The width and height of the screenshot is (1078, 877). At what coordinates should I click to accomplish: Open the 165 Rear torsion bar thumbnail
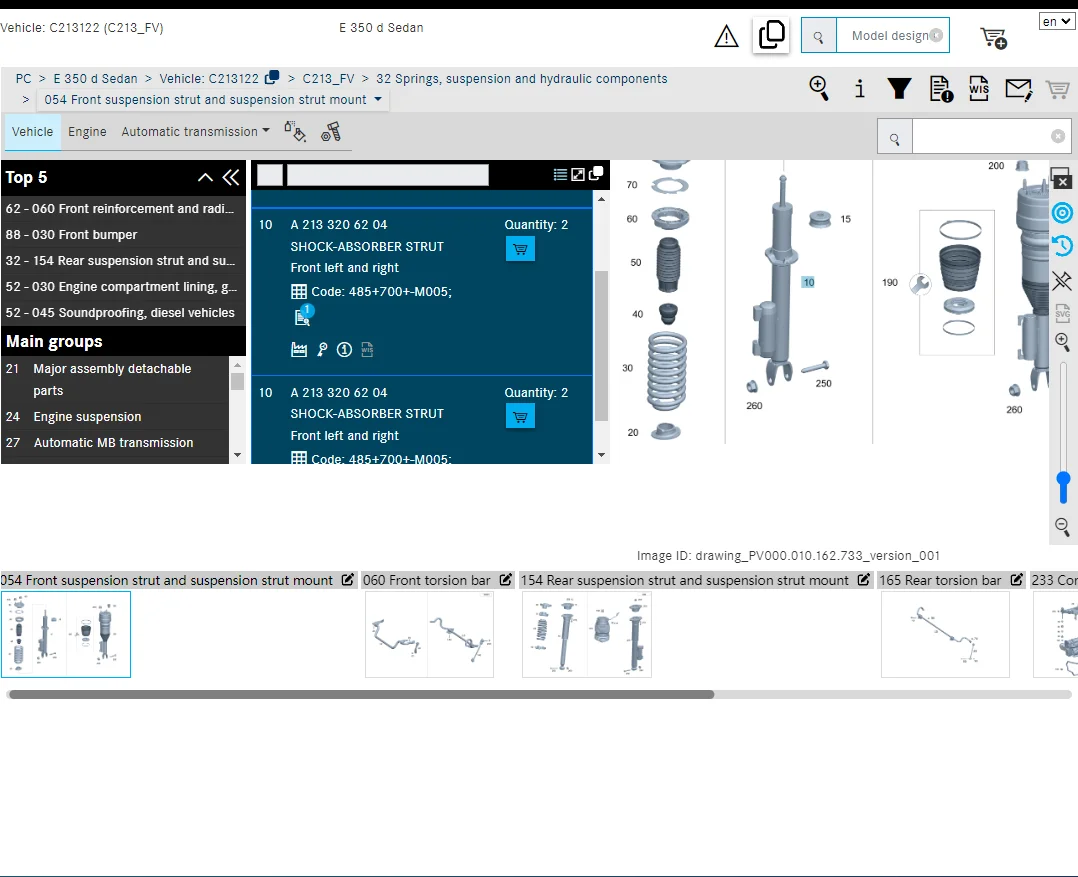[x=945, y=634]
